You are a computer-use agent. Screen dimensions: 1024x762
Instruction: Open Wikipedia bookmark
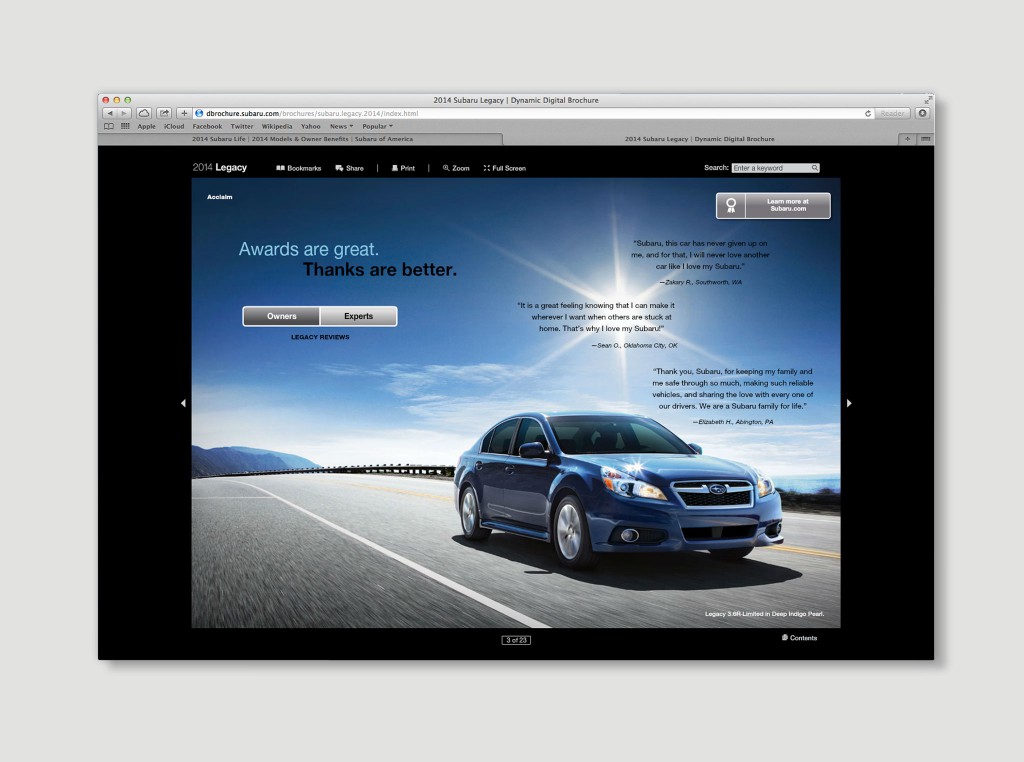click(277, 127)
